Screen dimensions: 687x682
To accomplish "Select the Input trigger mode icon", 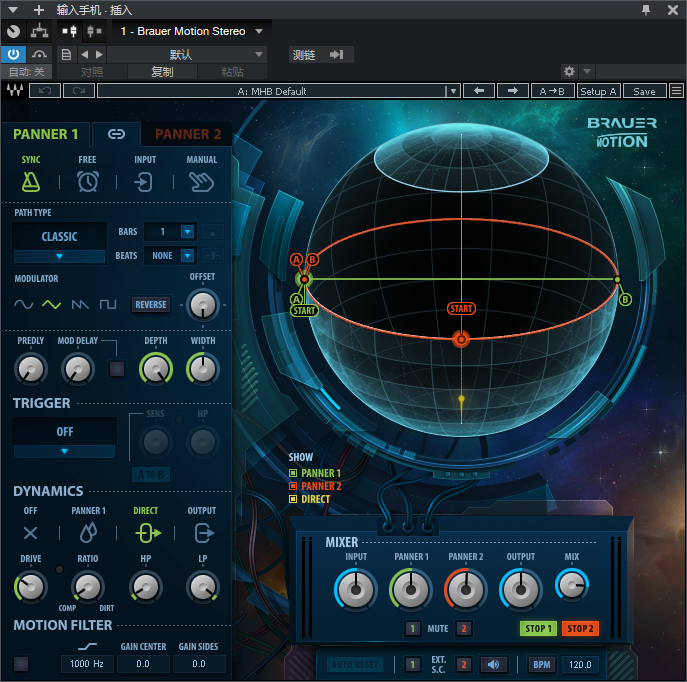I will point(144,182).
